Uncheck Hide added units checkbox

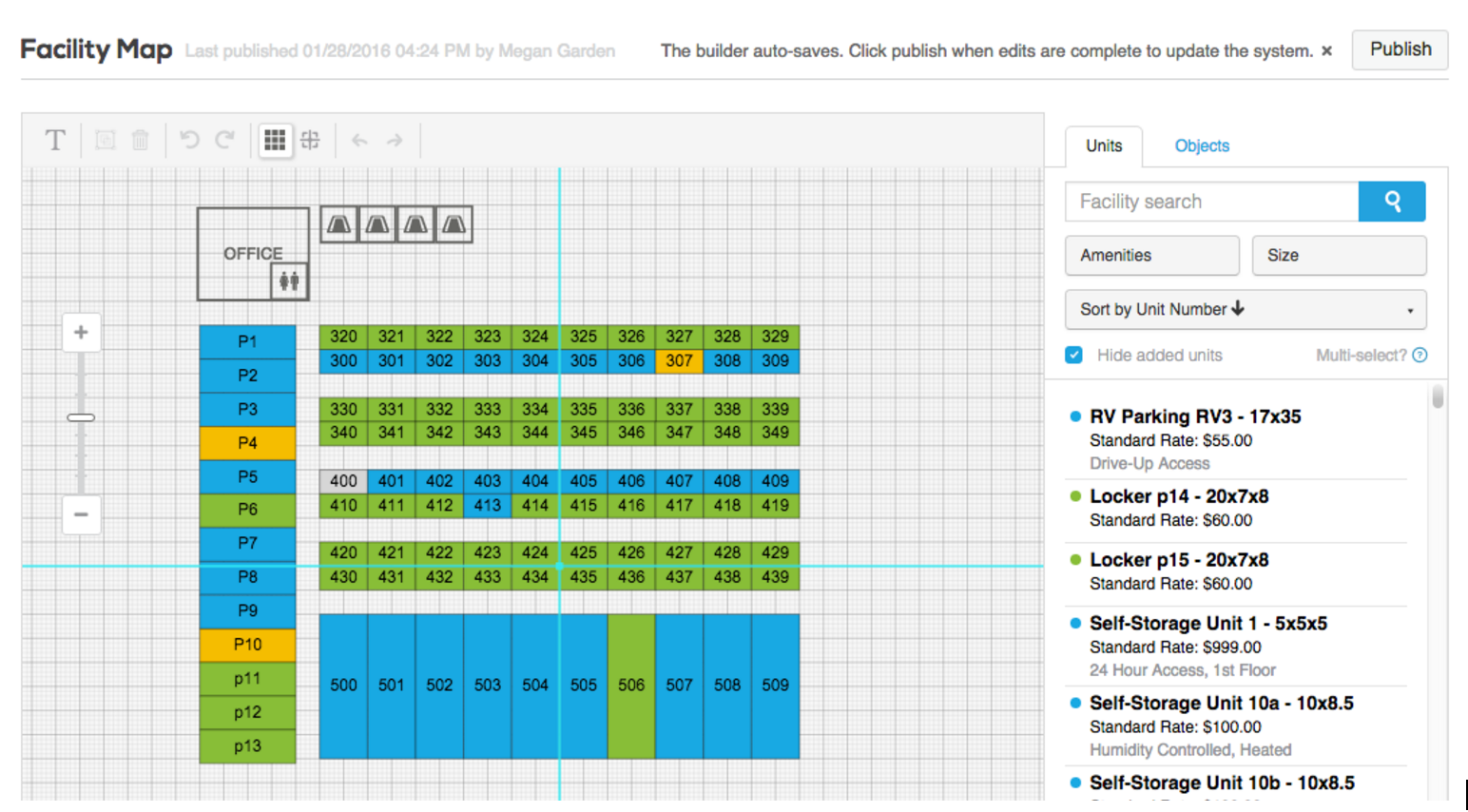pos(1074,356)
